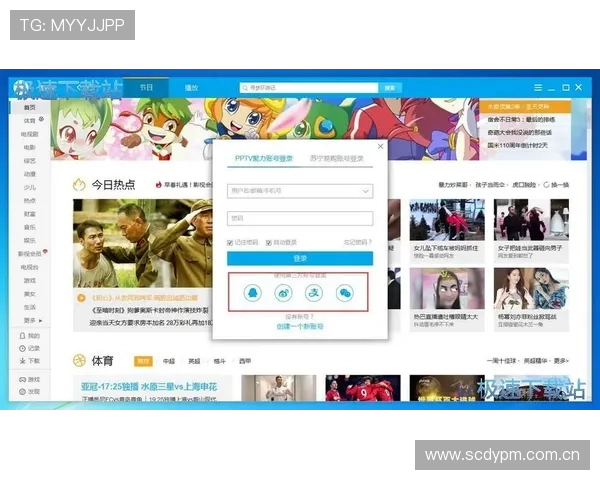The height and width of the screenshot is (480, 600).
Task: Close the login dialog with the X
Action: 380,146
